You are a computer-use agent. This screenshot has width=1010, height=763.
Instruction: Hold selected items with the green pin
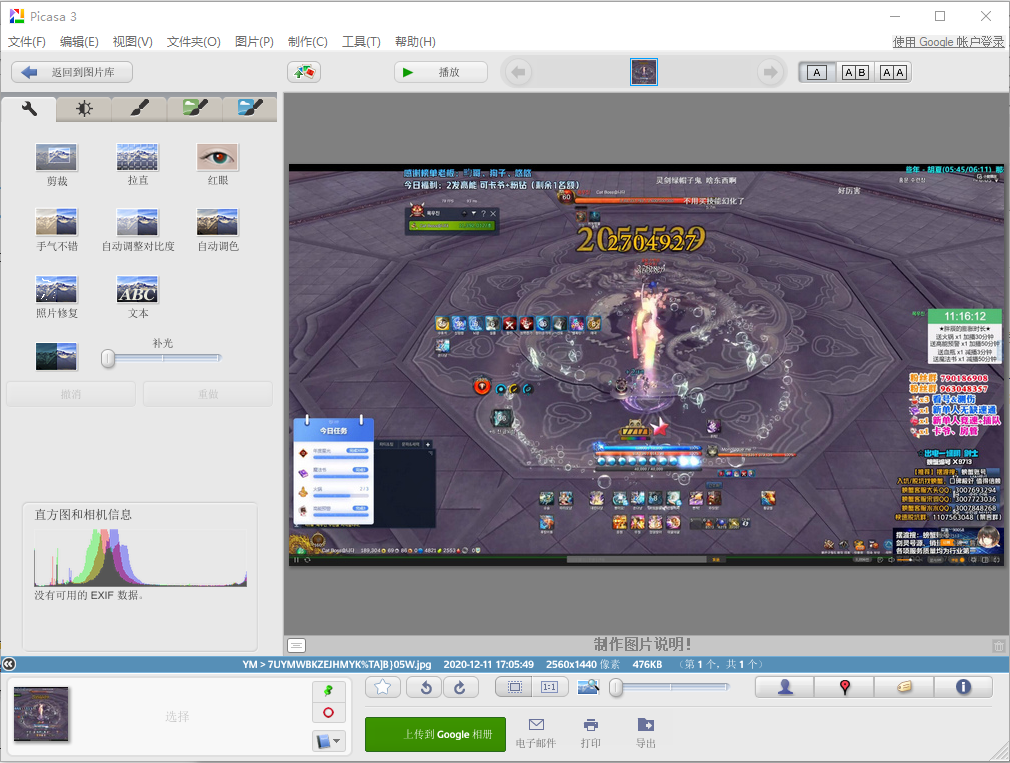coord(329,692)
